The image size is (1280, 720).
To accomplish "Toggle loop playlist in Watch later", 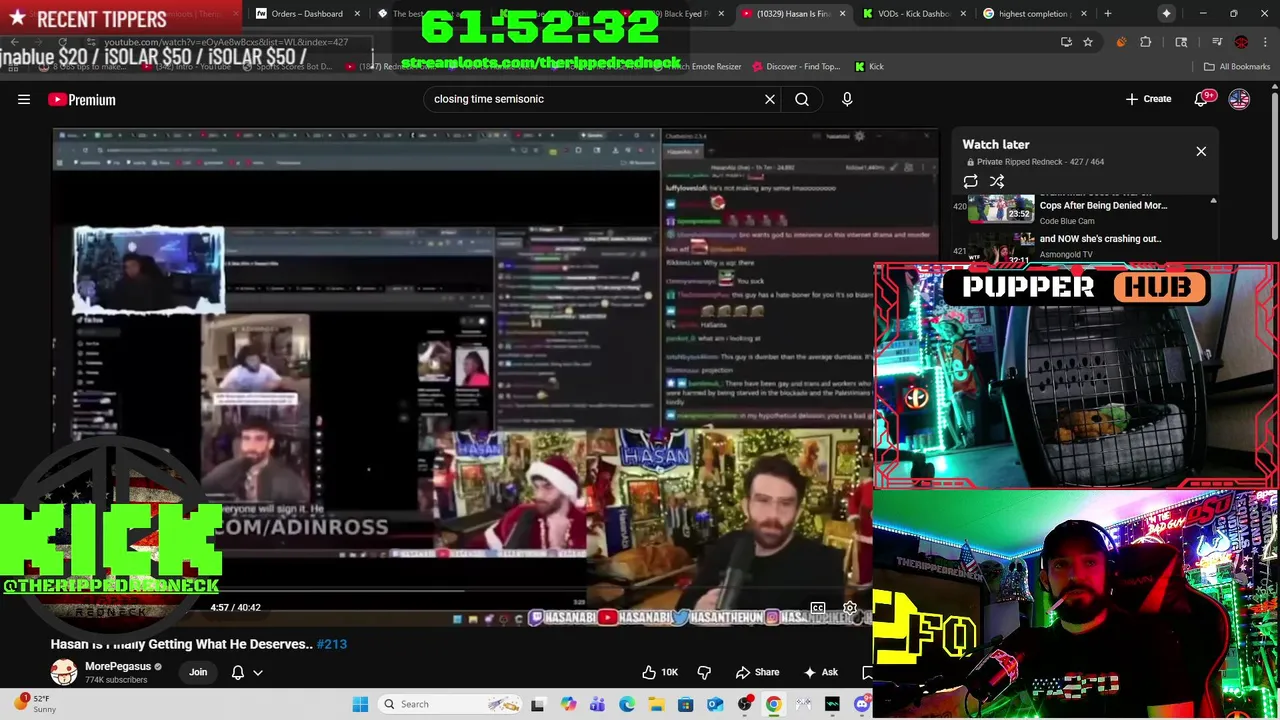I will click(970, 181).
